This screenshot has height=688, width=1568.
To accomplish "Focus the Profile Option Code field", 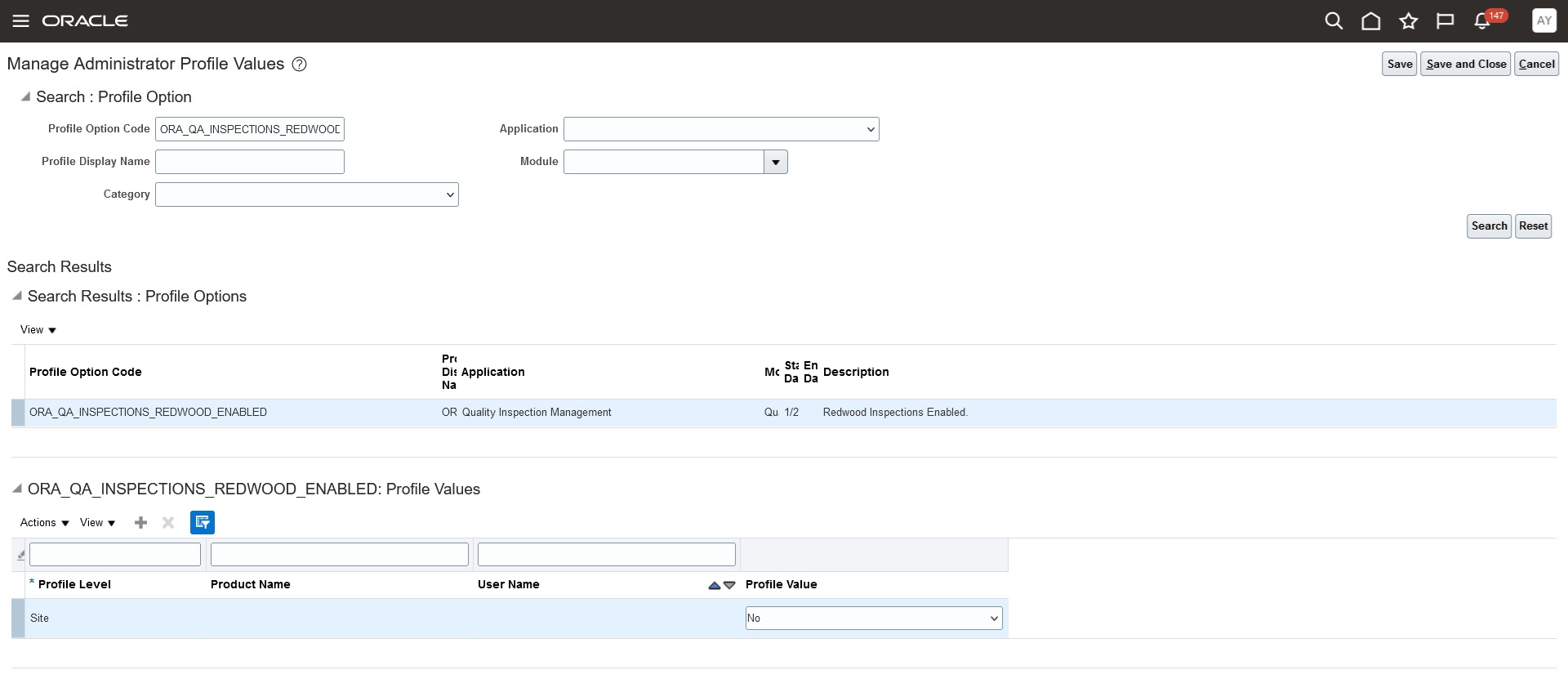I will 250,129.
